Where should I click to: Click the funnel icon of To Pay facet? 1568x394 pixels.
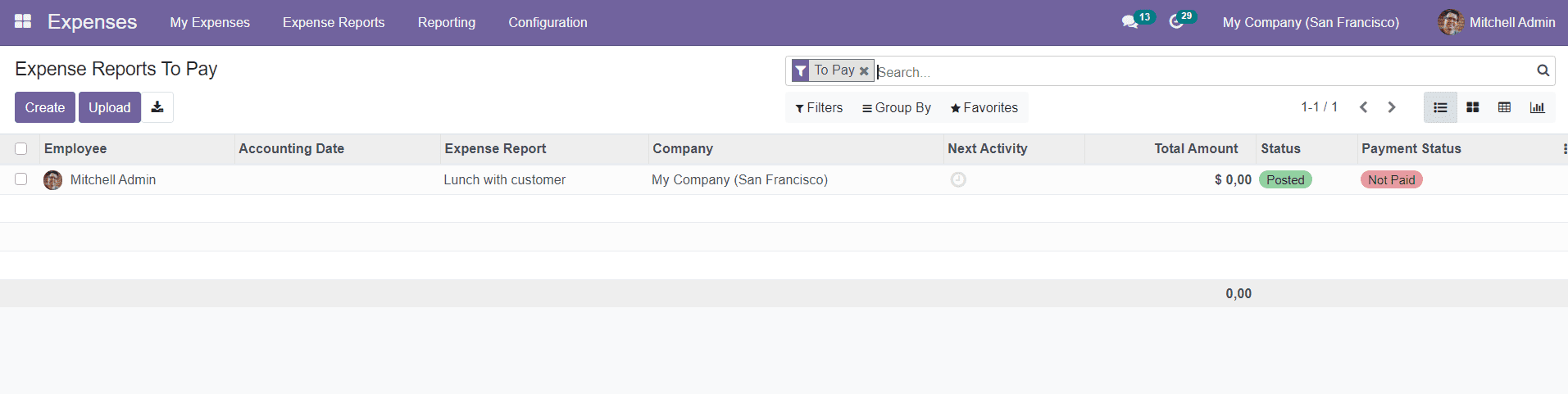tap(801, 71)
